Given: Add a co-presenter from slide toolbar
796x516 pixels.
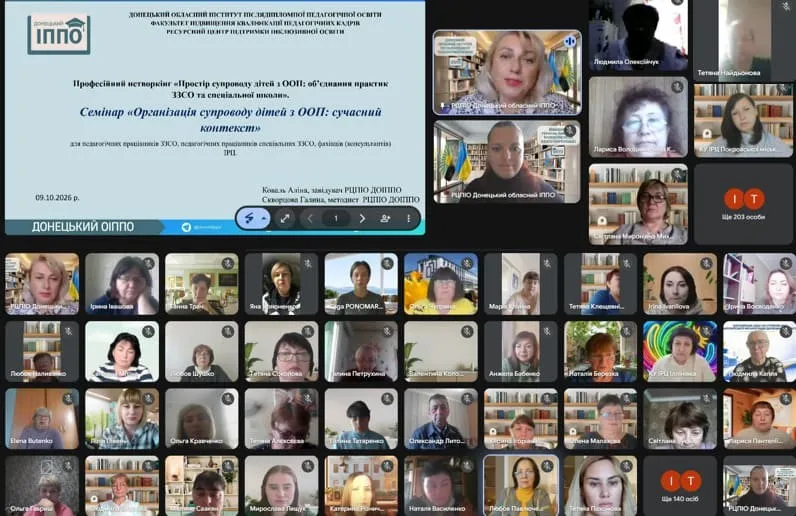Looking at the screenshot, I should [385, 218].
